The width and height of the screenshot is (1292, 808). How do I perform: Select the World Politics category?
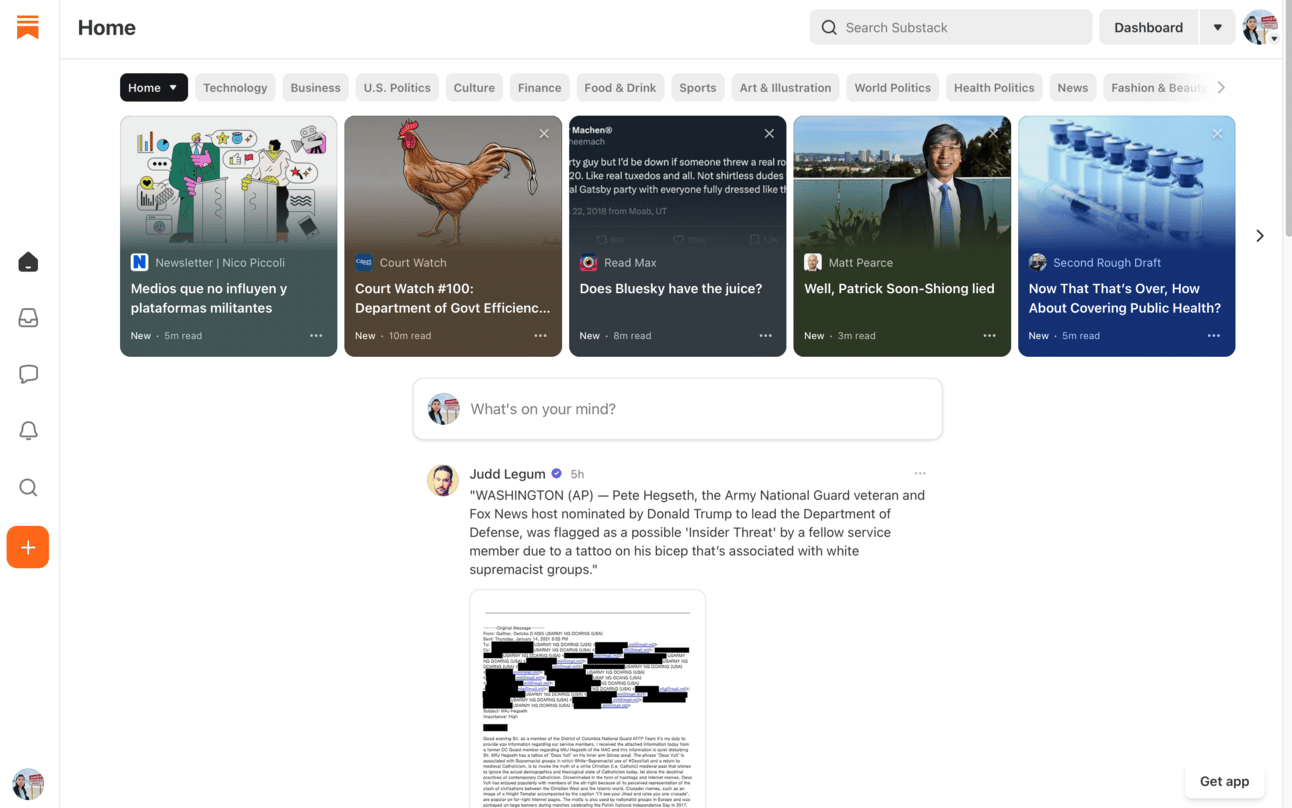click(892, 88)
